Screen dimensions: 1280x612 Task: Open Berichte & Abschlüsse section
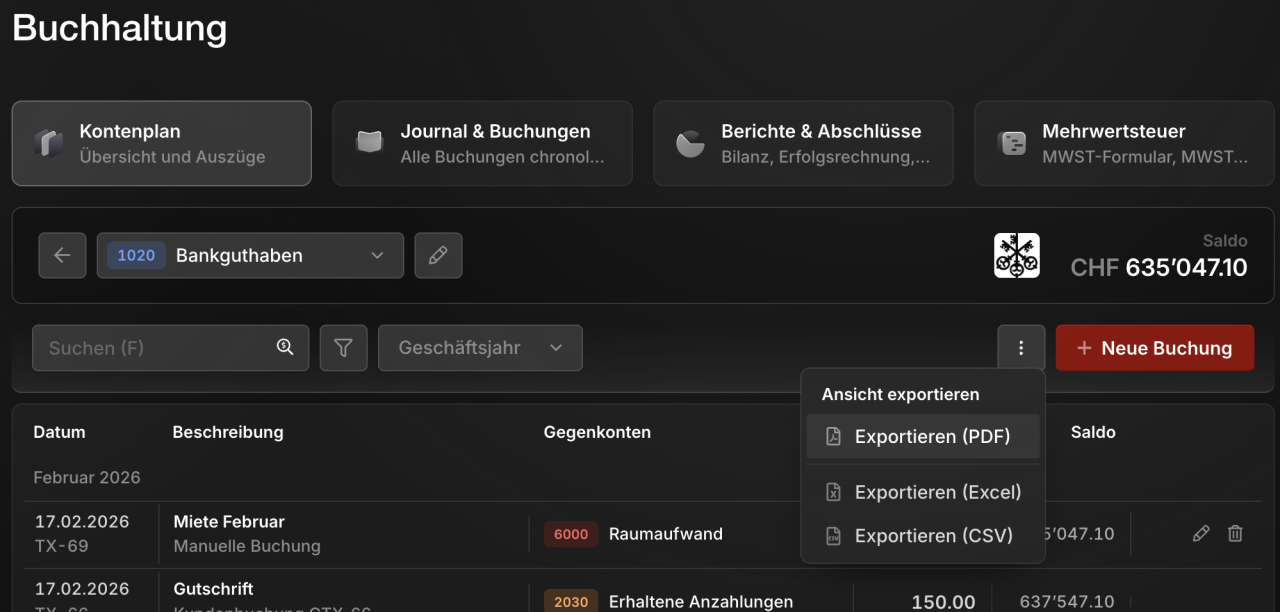[x=803, y=143]
